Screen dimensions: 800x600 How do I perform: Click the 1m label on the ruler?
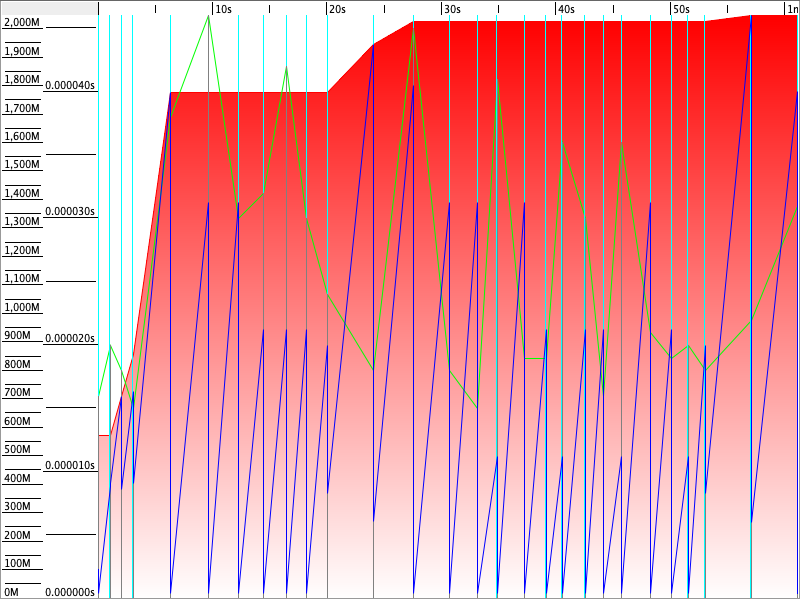[792, 9]
